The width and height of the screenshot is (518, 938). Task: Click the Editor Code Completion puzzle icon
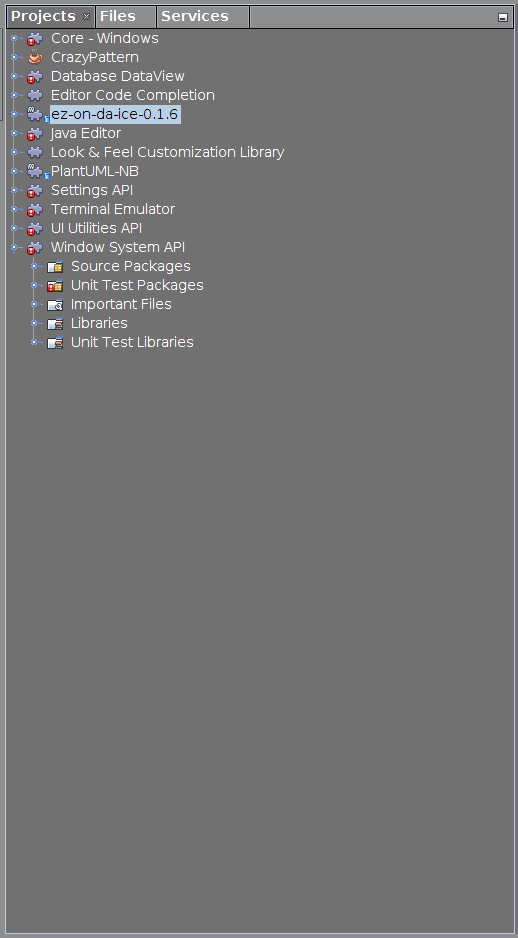click(x=35, y=95)
